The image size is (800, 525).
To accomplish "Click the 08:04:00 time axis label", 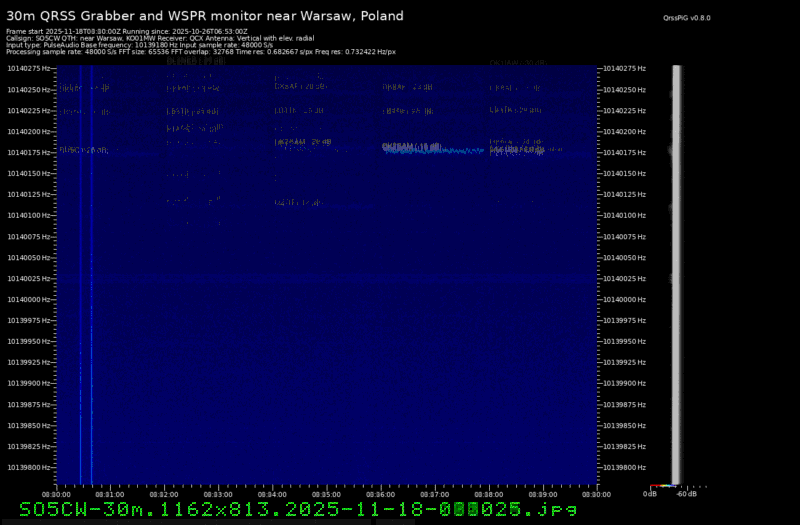I will pos(272,494).
